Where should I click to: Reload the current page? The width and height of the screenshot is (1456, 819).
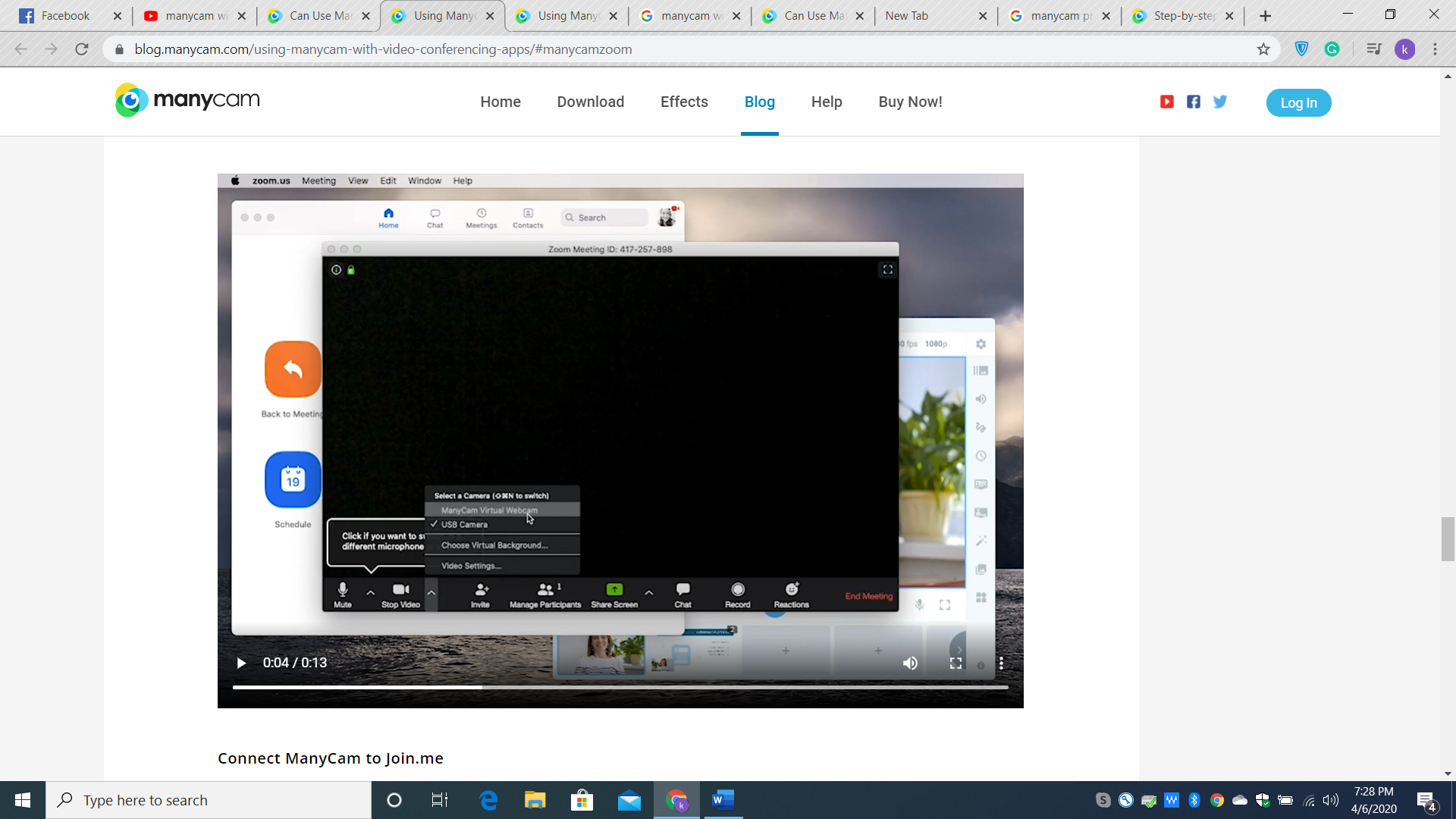82,49
